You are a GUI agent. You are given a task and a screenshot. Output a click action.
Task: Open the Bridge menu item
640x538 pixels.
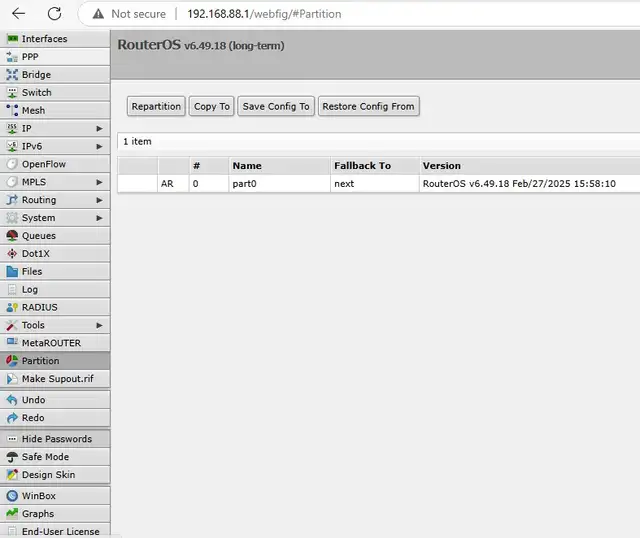[55, 75]
